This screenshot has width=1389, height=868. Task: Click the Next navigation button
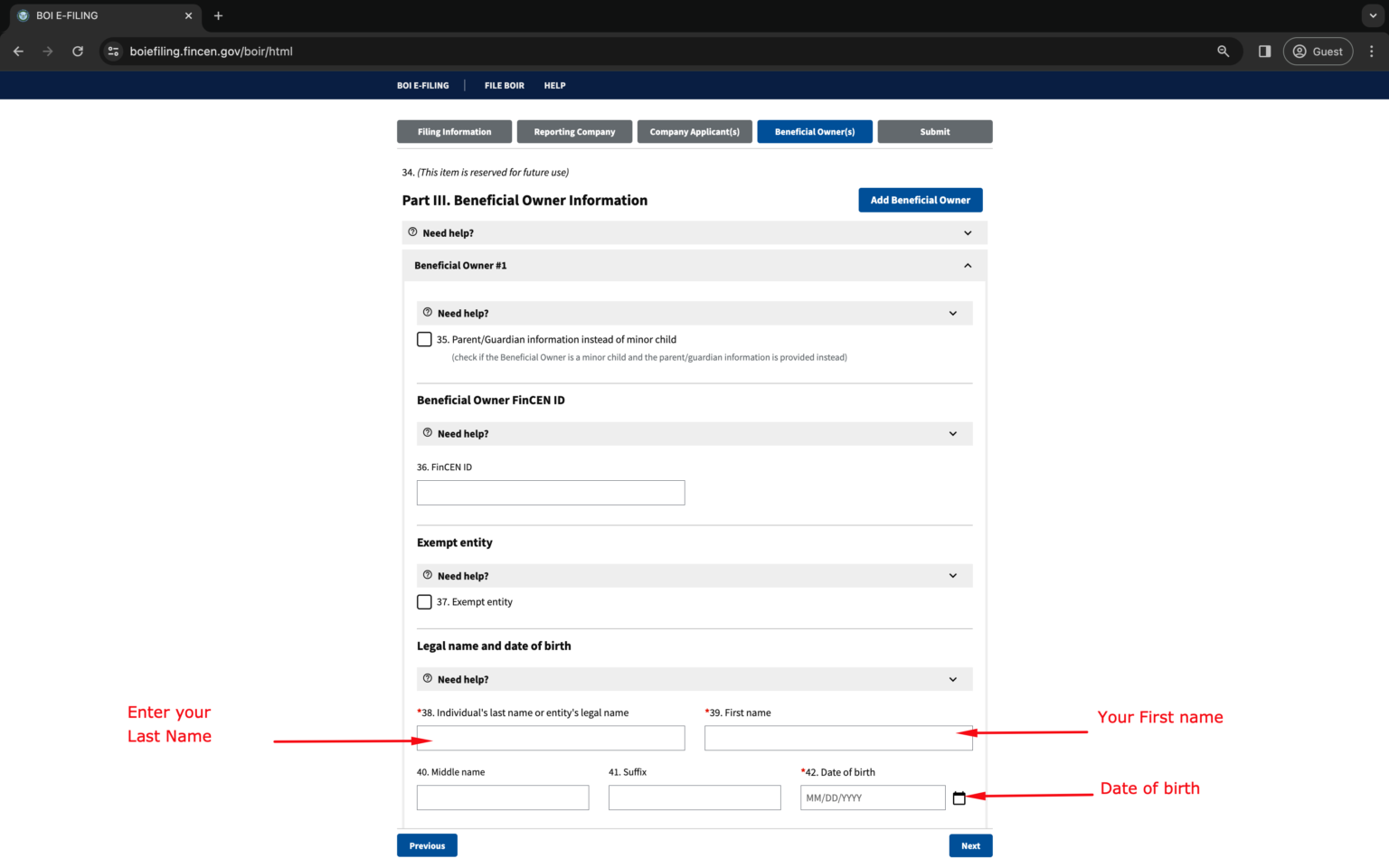coord(970,844)
